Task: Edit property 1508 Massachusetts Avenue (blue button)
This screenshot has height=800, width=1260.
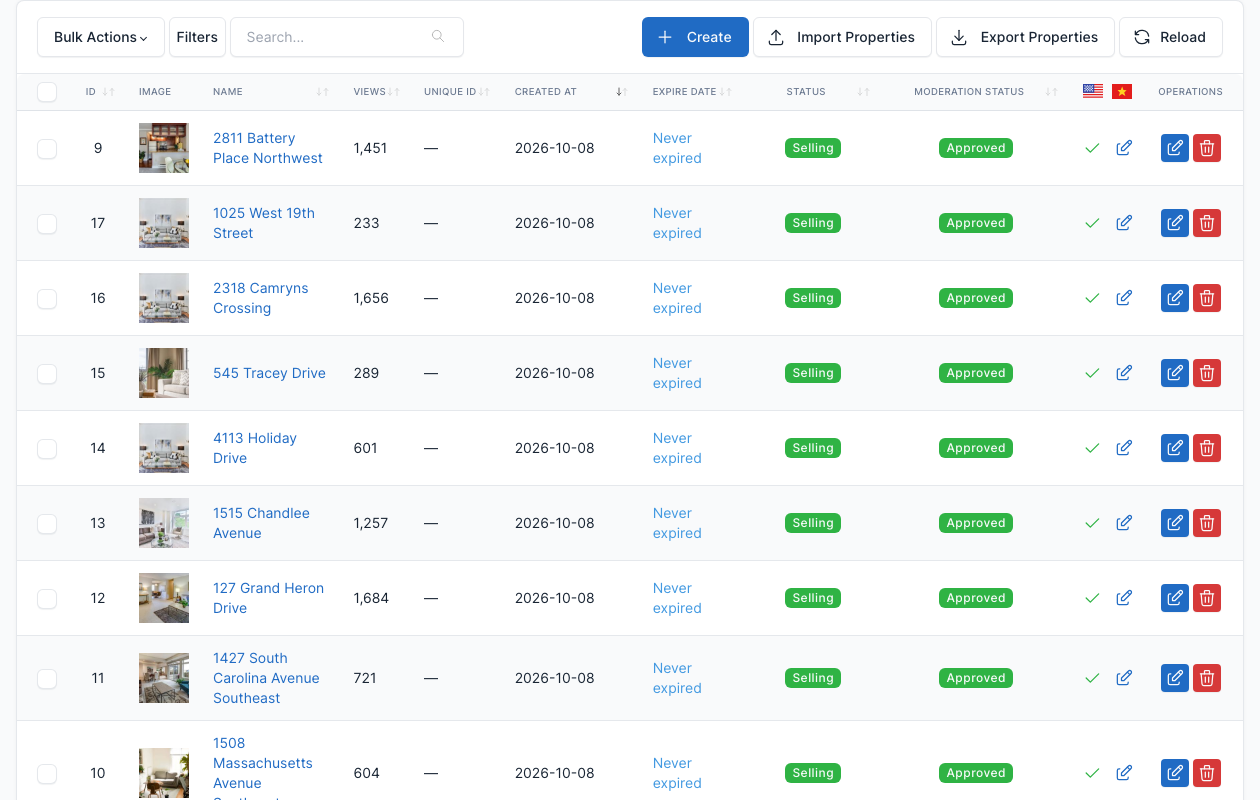Action: tap(1175, 773)
